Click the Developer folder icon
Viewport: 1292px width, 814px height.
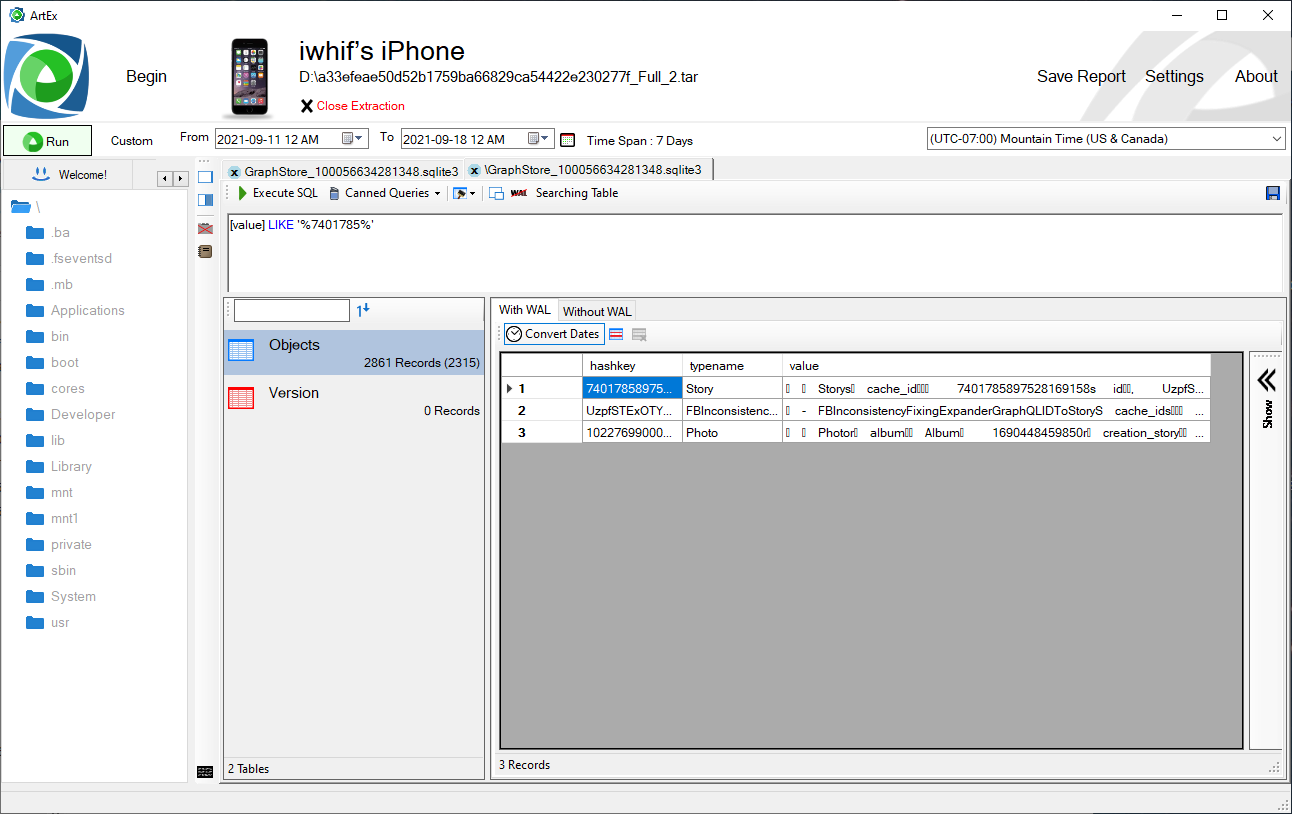(x=35, y=414)
